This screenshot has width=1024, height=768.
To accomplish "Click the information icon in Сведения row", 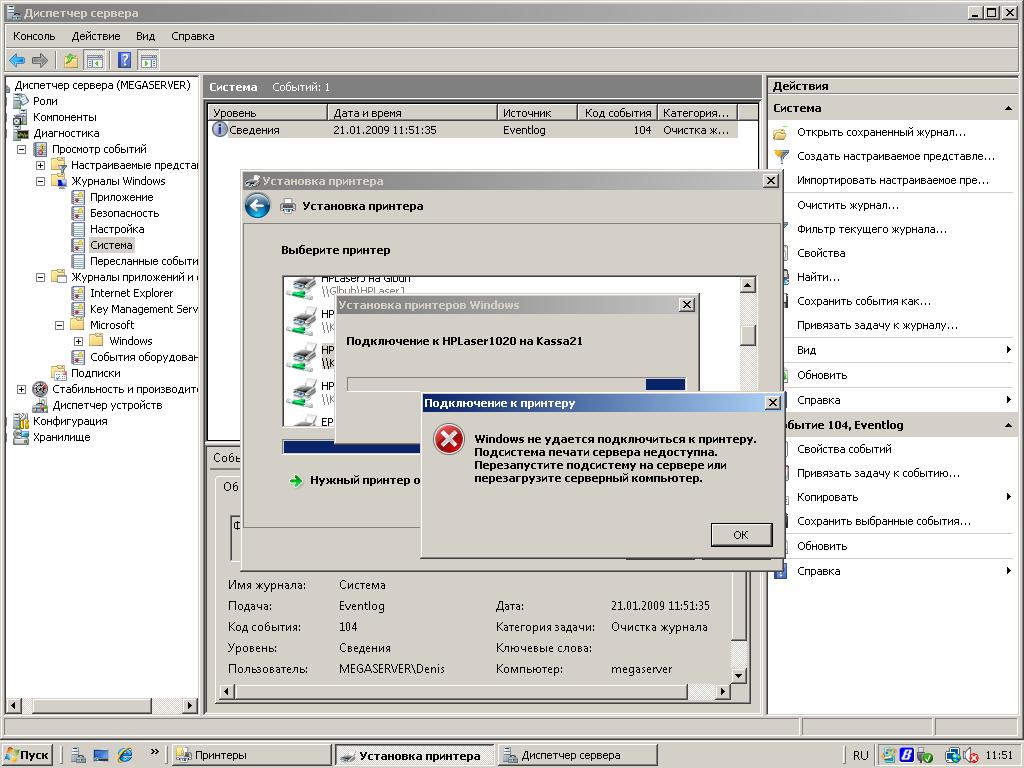I will coord(219,129).
